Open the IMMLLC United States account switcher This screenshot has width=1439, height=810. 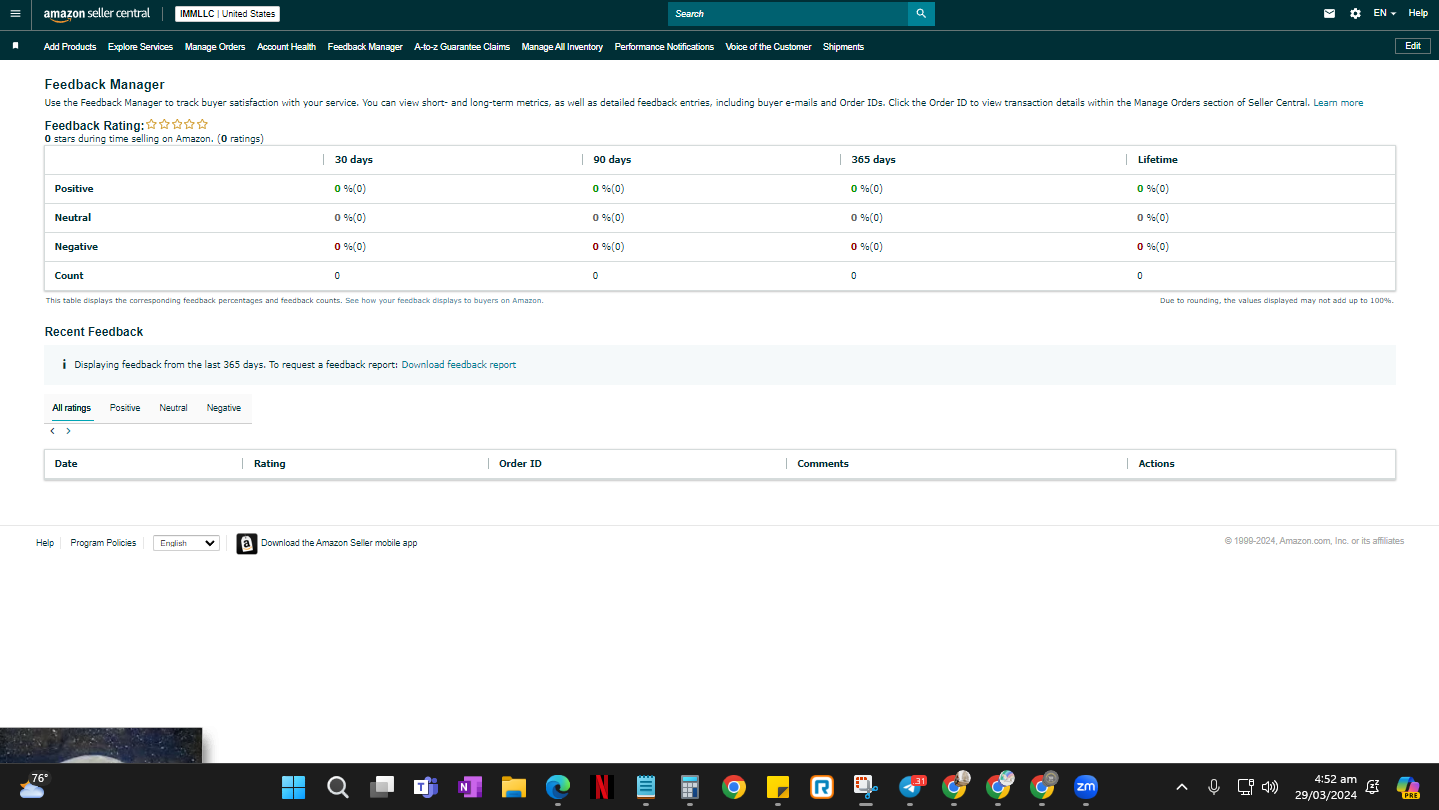[227, 14]
